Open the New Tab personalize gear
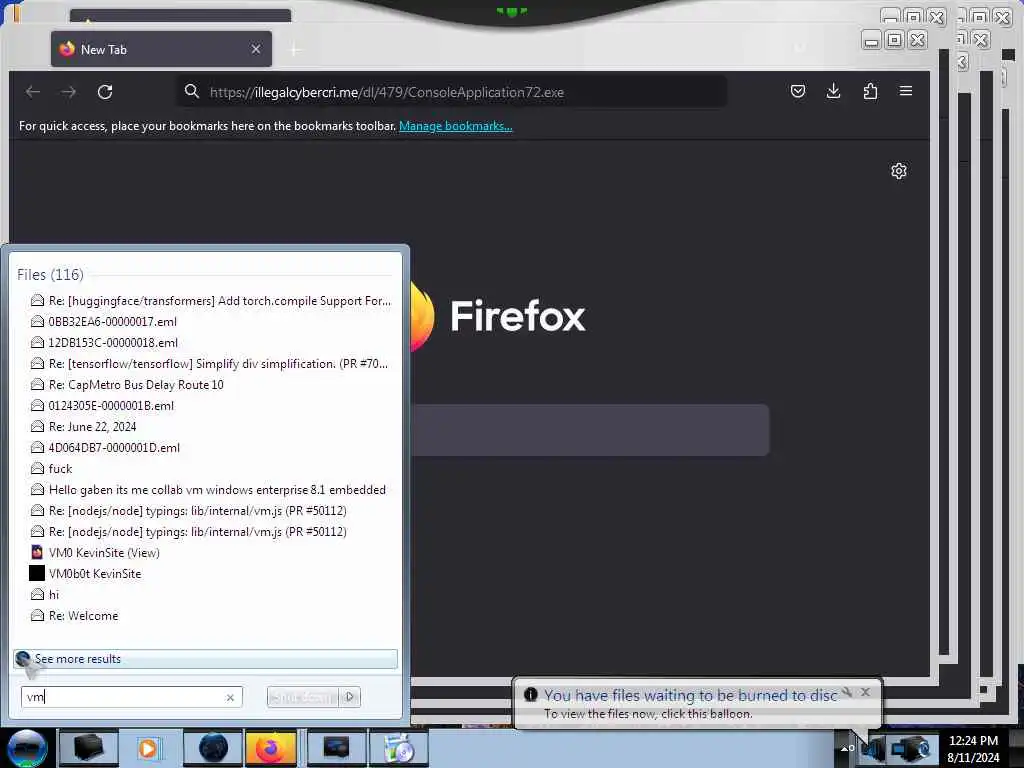The height and width of the screenshot is (768, 1024). 899,170
